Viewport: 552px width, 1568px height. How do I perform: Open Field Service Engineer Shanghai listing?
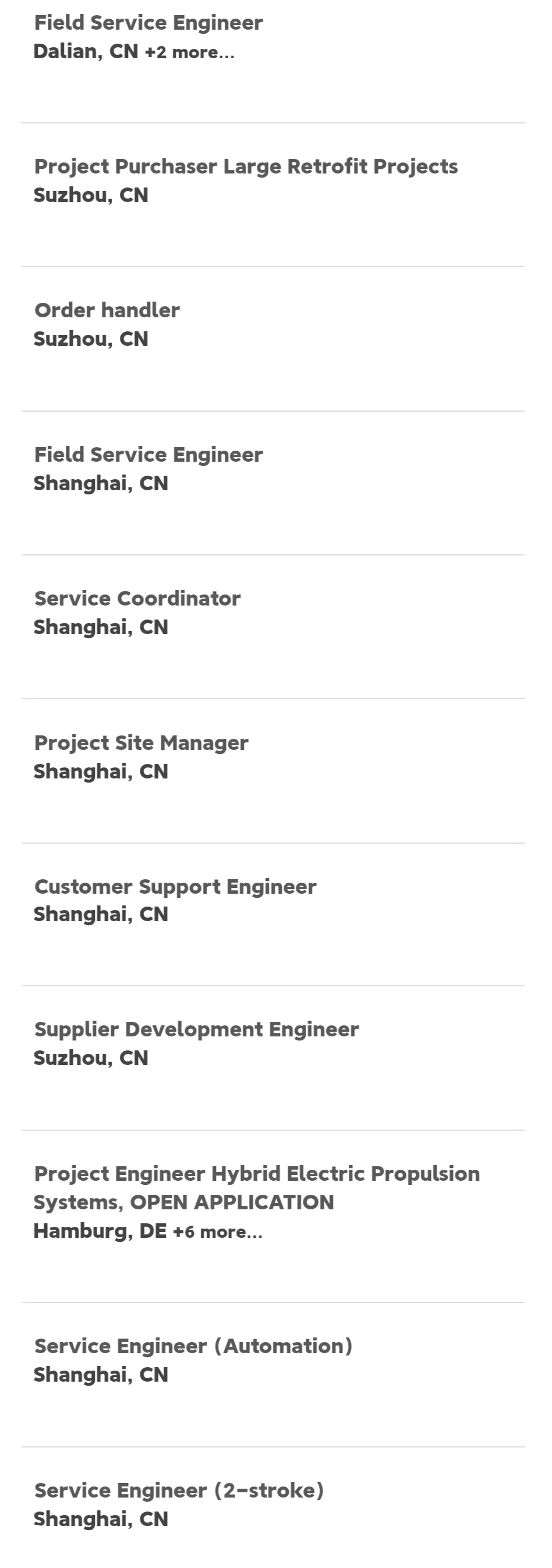coord(148,454)
